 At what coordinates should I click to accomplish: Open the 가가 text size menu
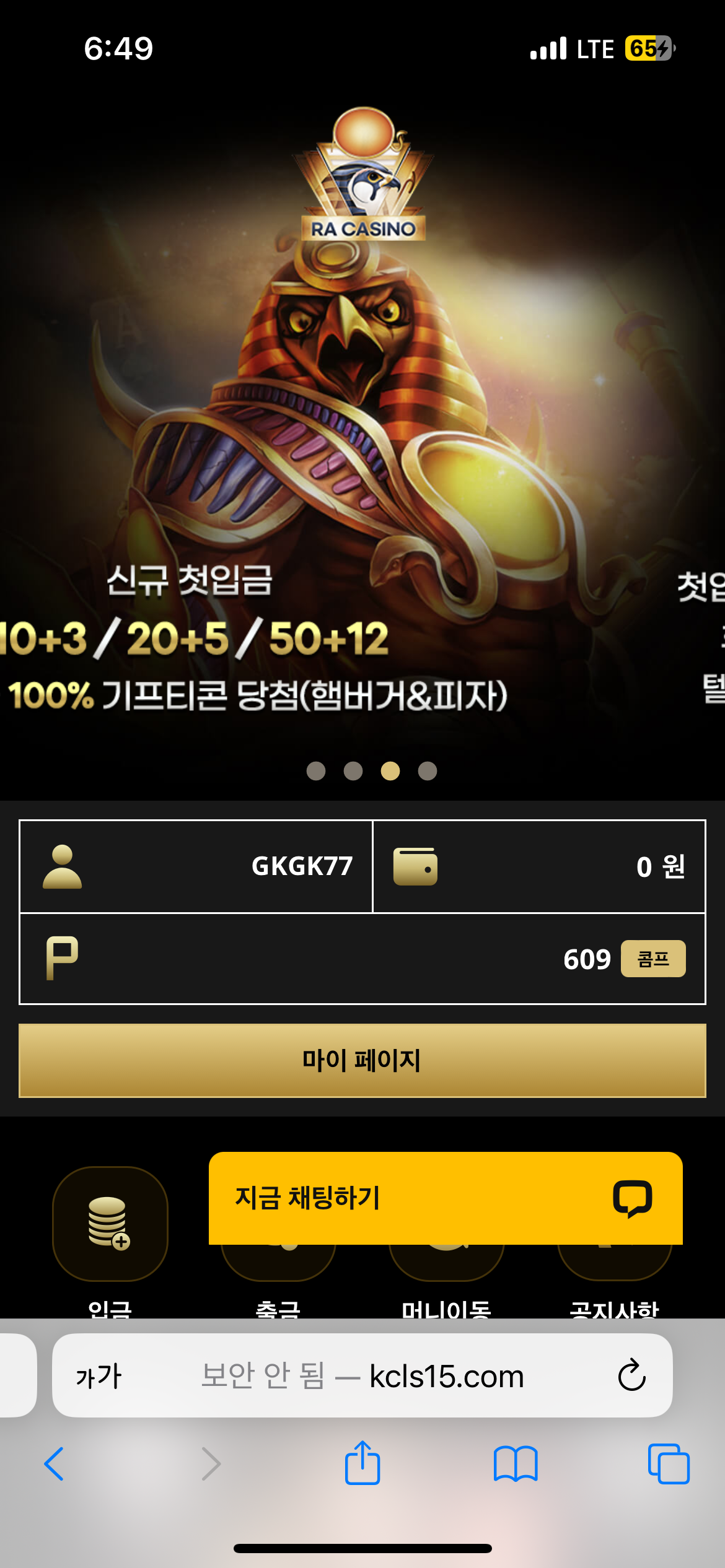click(99, 1376)
